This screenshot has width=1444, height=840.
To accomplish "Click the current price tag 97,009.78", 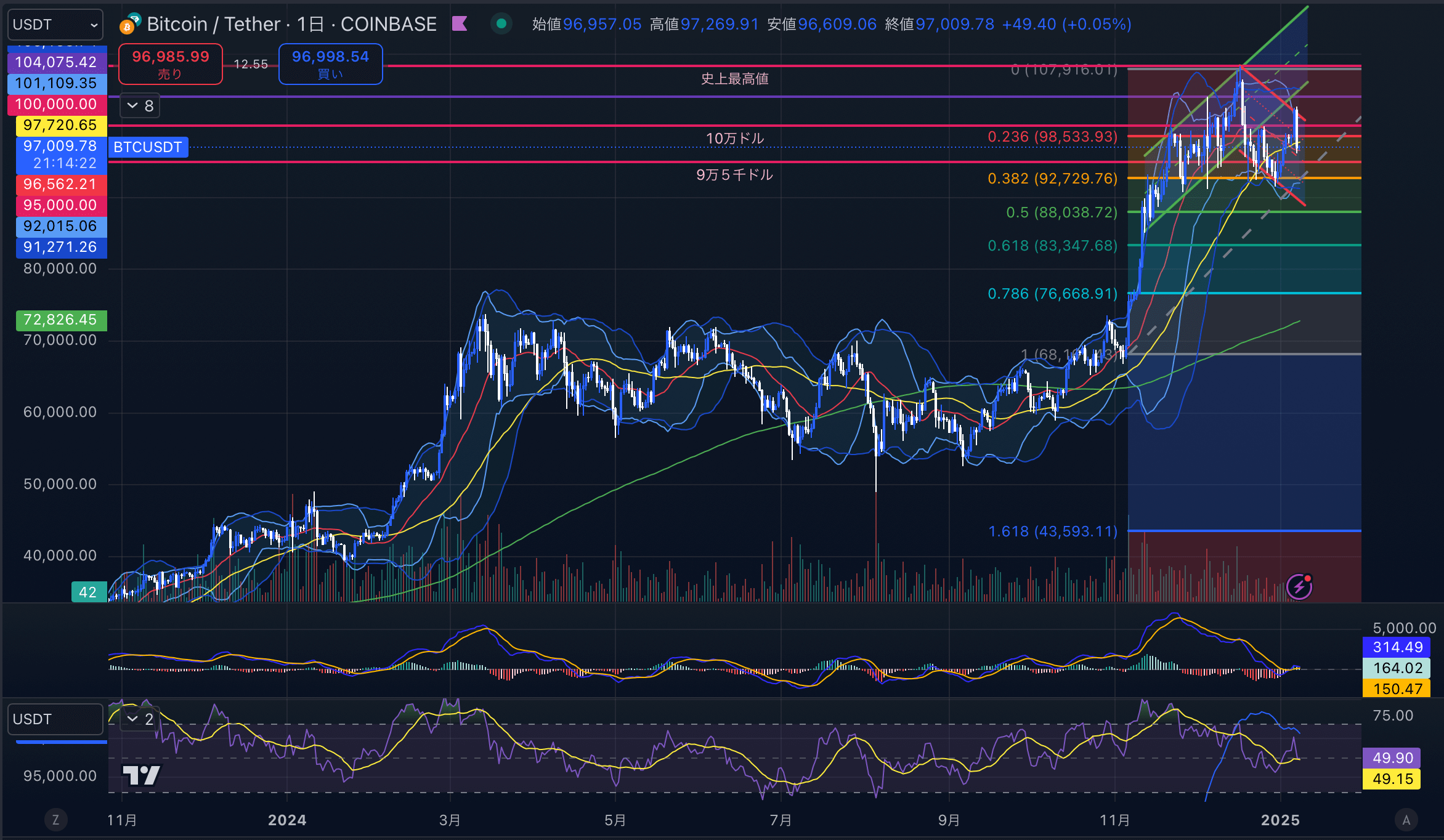I will pos(60,155).
